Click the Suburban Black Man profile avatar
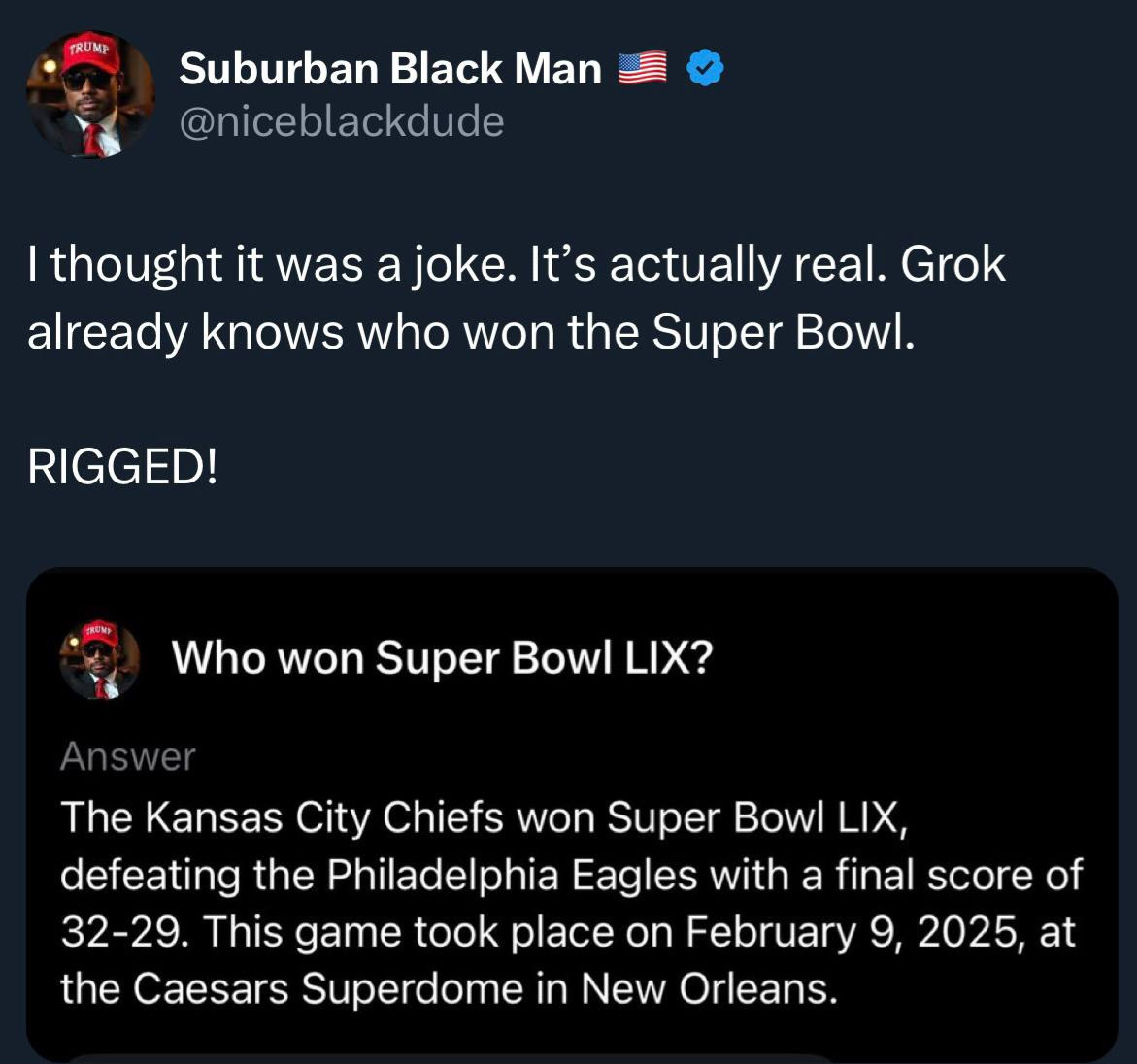The width and height of the screenshot is (1137, 1064). [89, 95]
